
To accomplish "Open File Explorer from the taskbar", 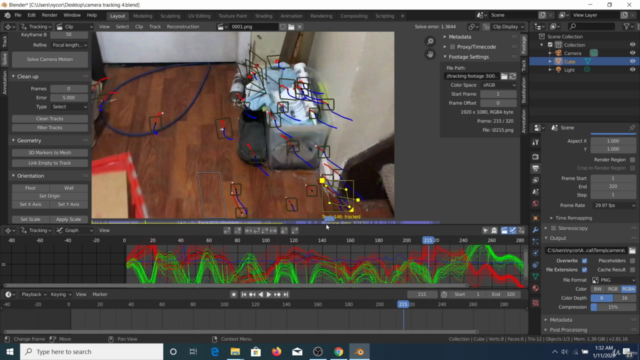I will click(x=235, y=351).
